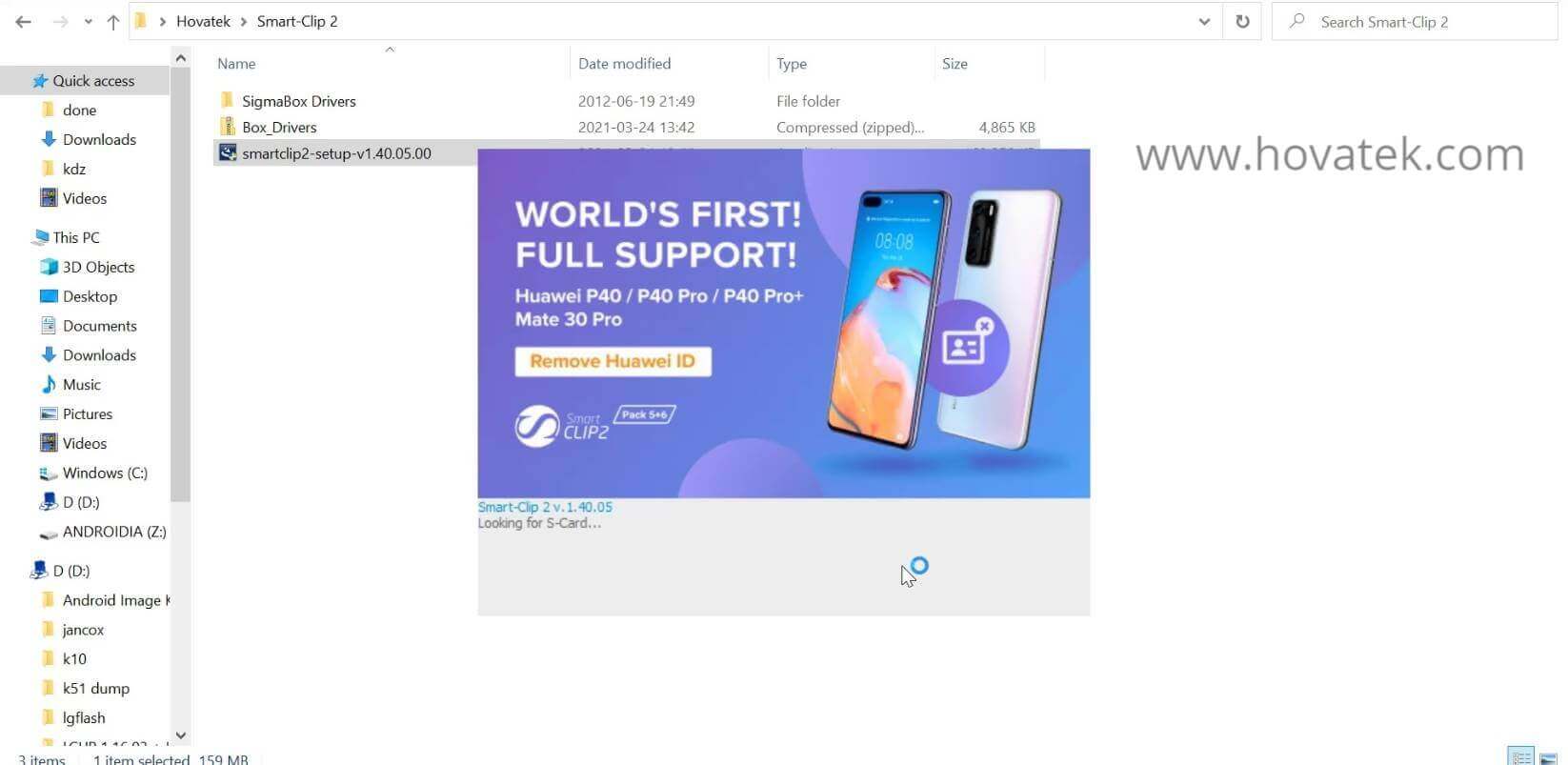
Task: Switch to details view layout icon
Action: click(x=1521, y=756)
